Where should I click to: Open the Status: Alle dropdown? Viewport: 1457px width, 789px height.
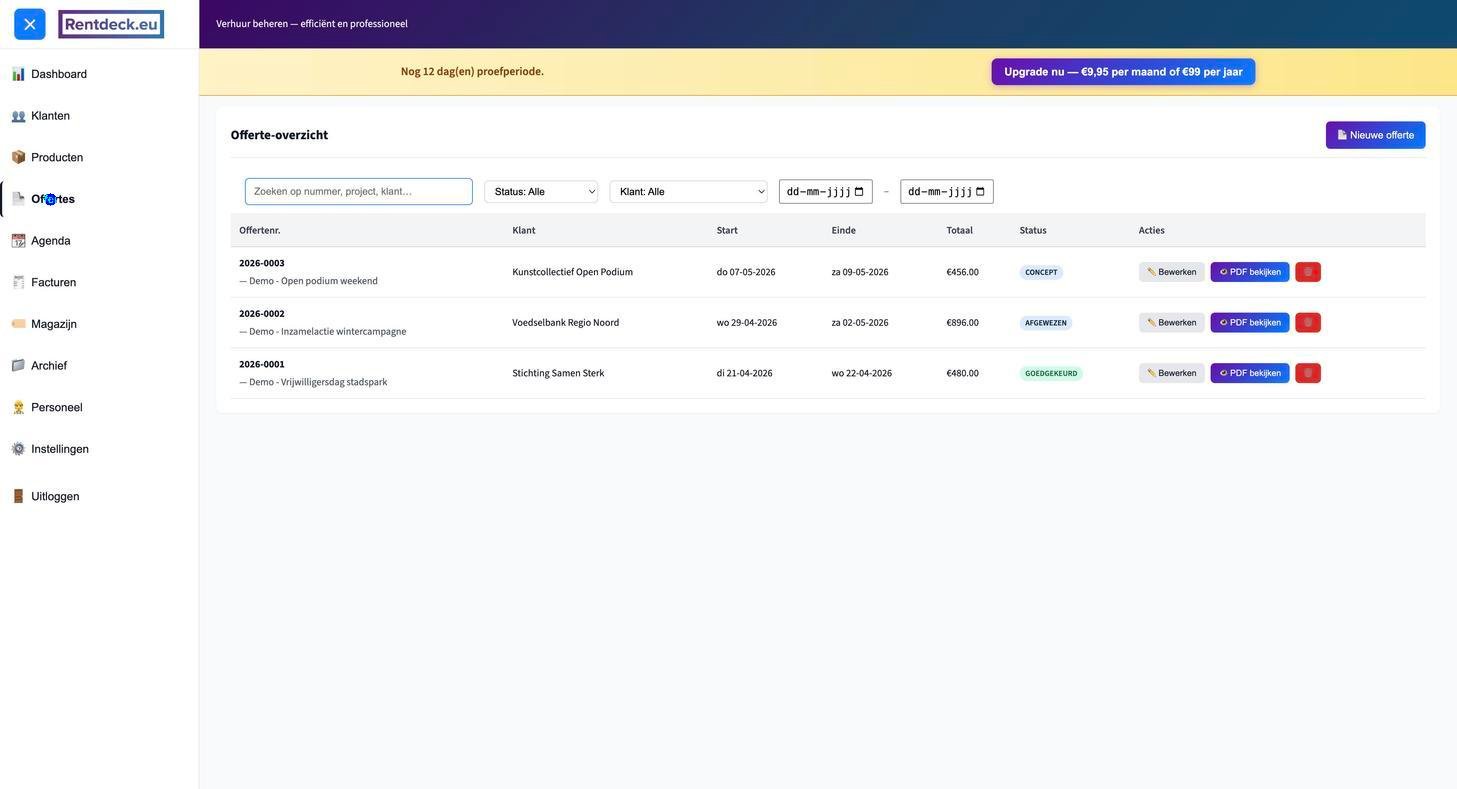(x=541, y=192)
